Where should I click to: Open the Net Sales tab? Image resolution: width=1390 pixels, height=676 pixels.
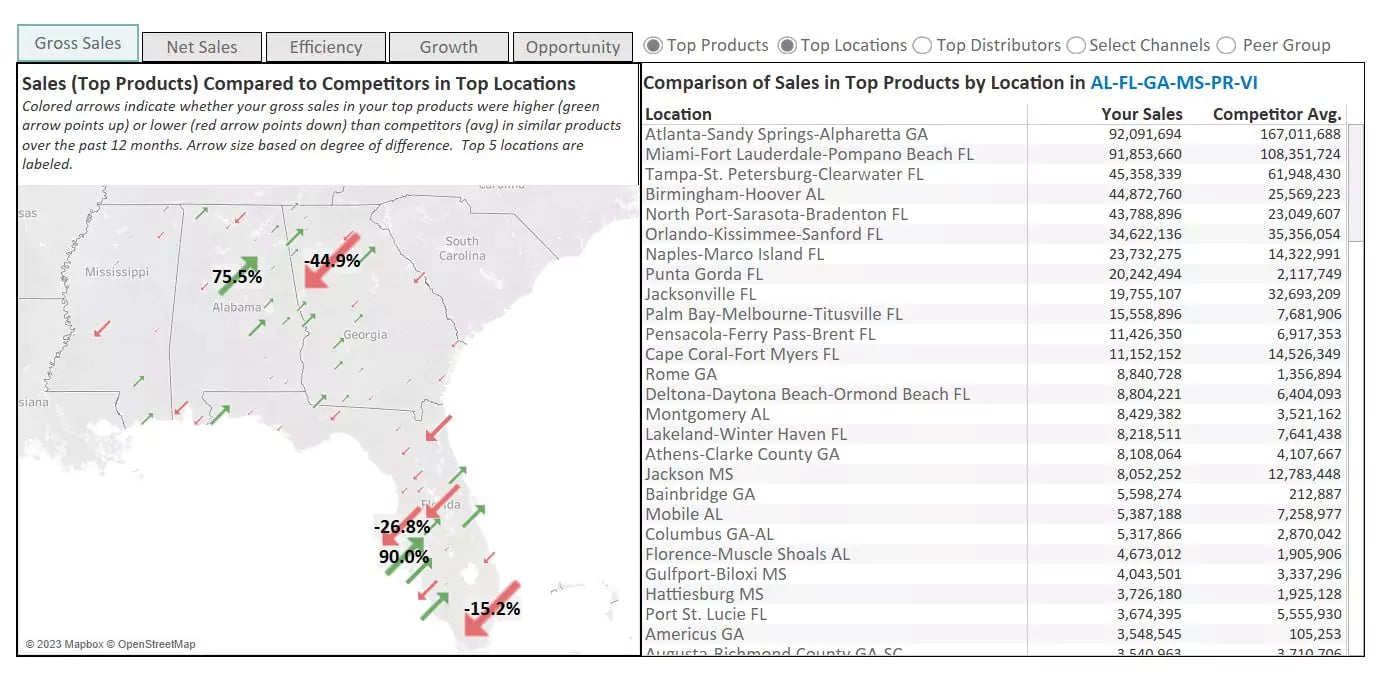coord(202,47)
